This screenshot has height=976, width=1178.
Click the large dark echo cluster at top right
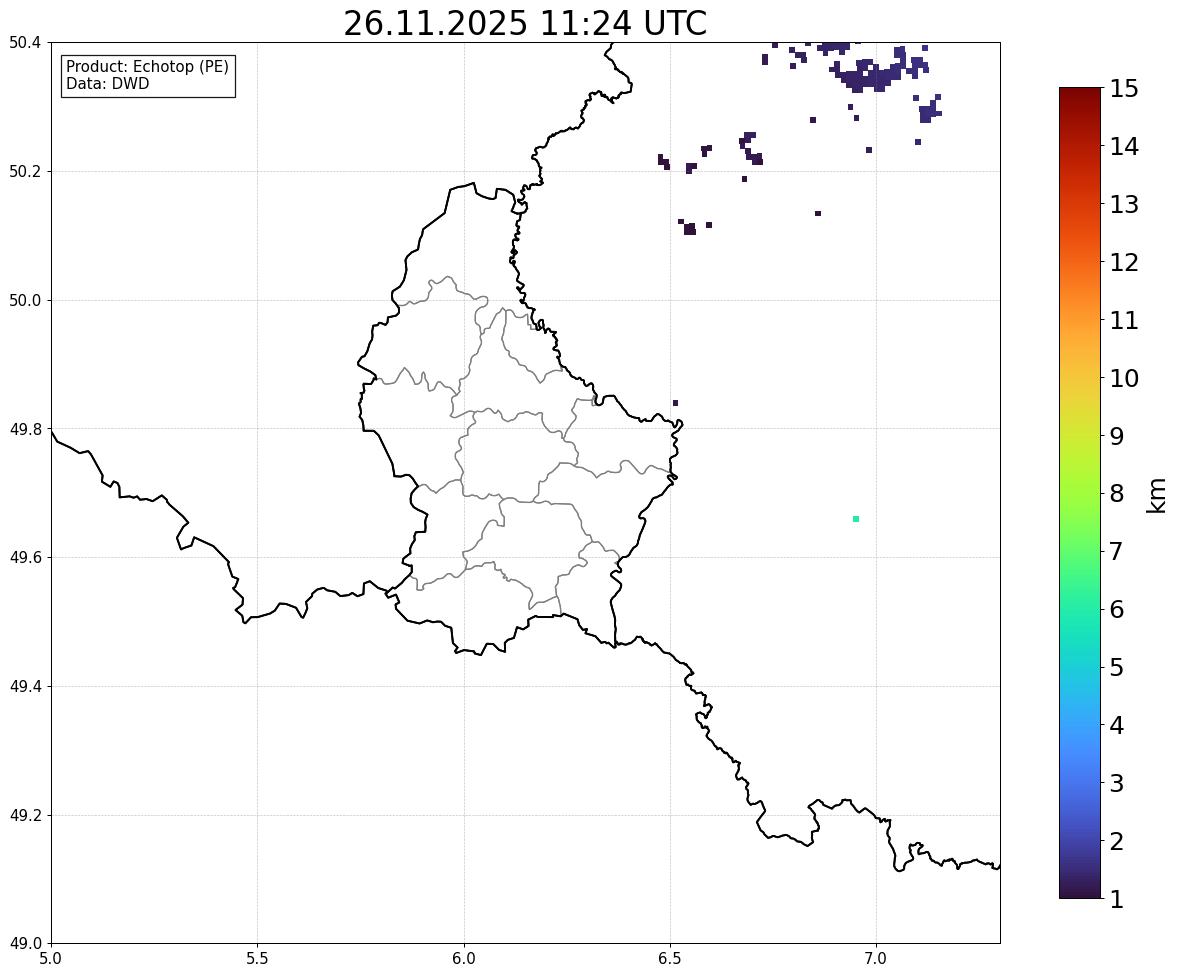[x=870, y=75]
